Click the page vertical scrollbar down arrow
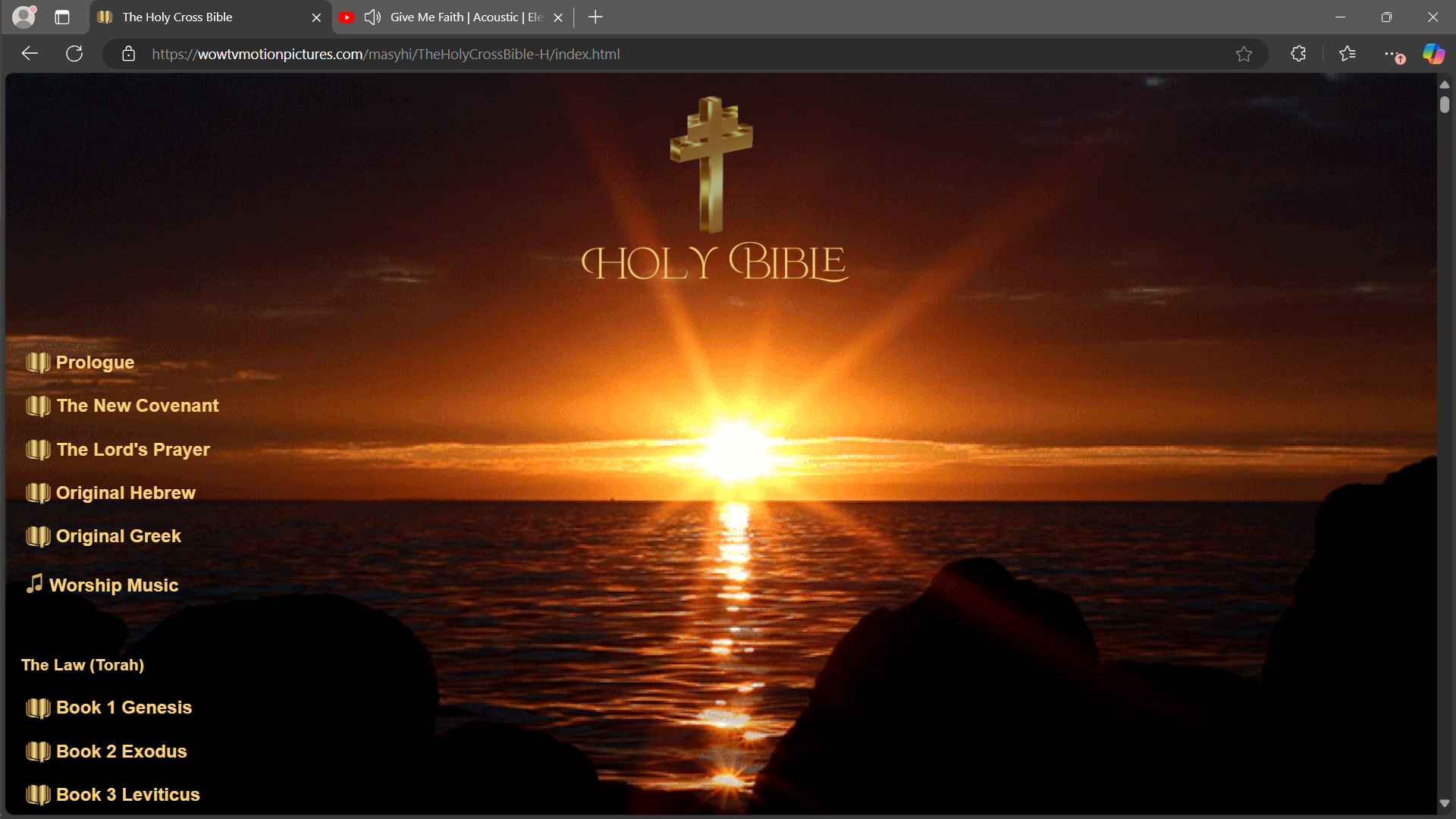1456x819 pixels. click(x=1445, y=803)
